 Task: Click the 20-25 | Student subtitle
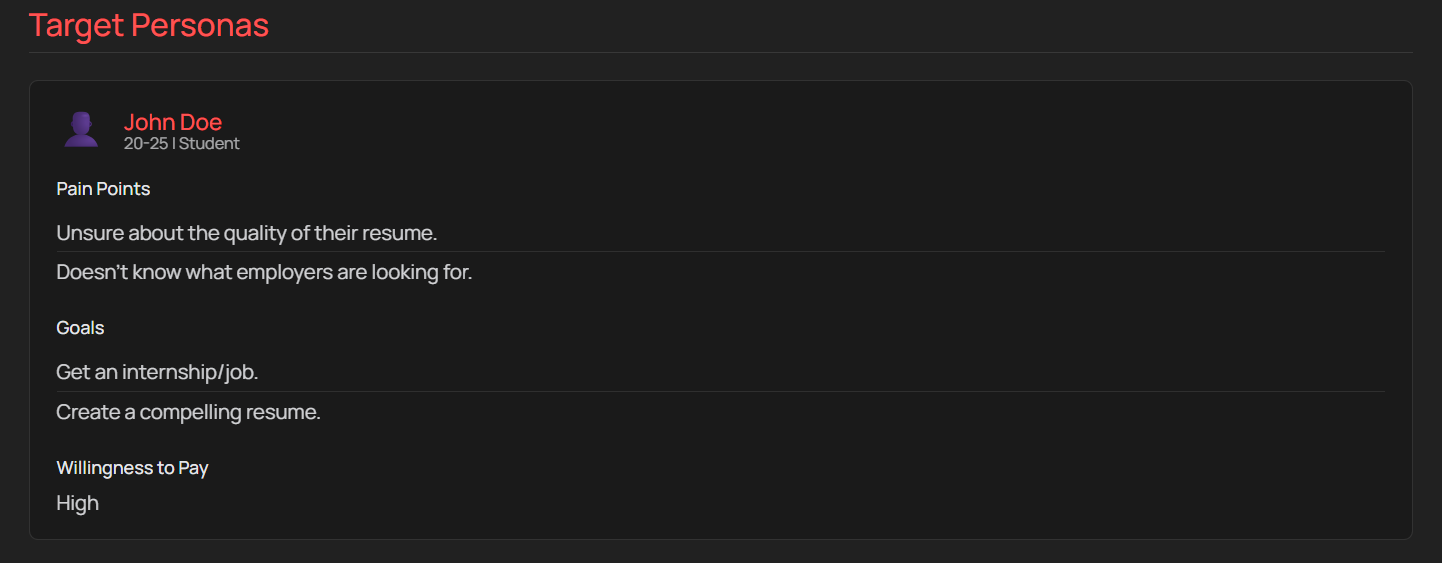[x=182, y=143]
